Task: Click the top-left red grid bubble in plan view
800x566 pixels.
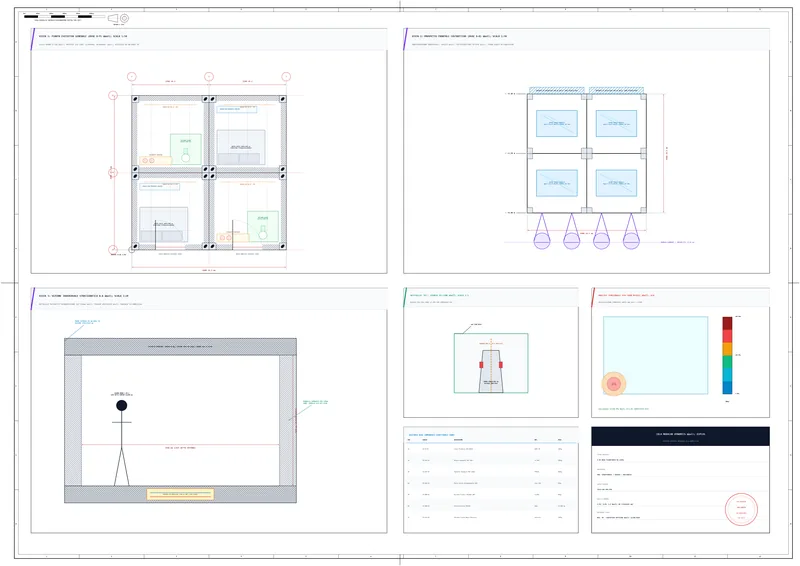Action: [x=132, y=77]
